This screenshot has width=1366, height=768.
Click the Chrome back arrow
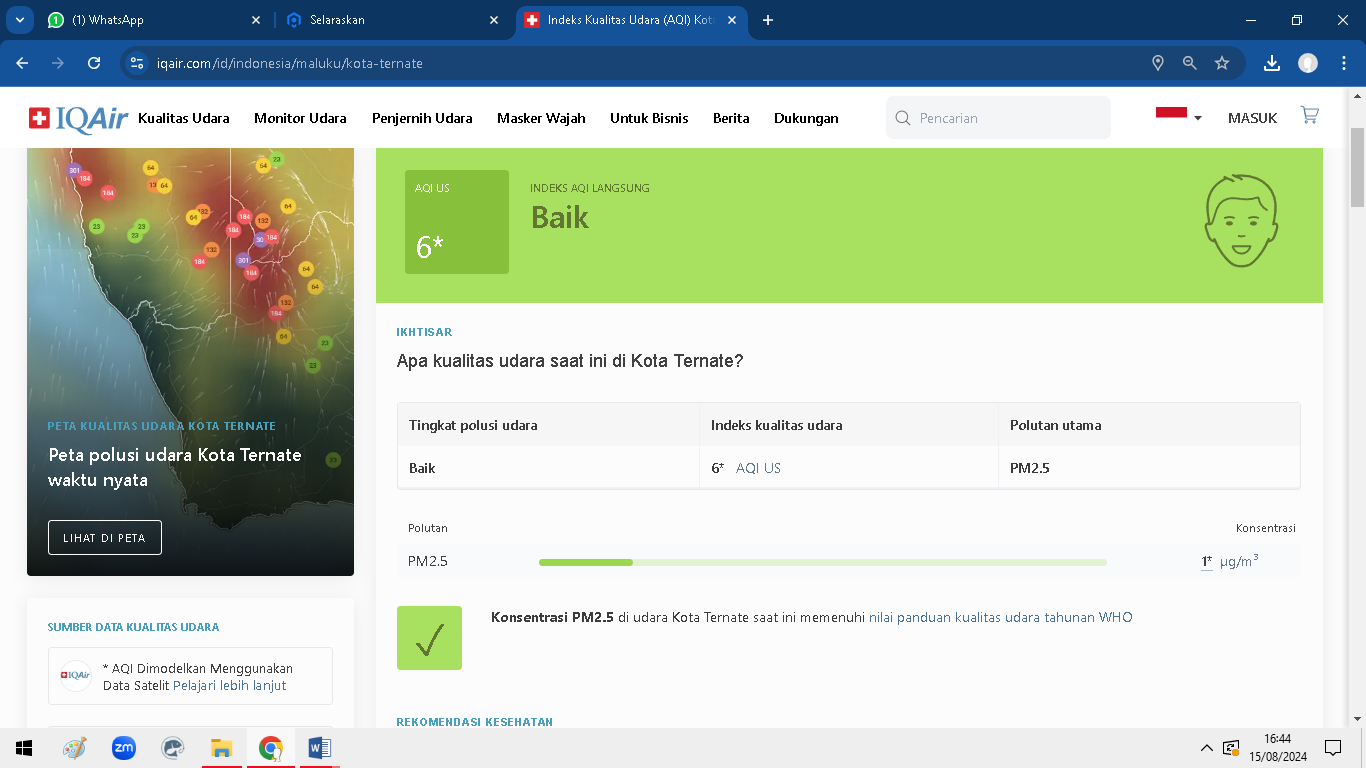click(x=22, y=63)
